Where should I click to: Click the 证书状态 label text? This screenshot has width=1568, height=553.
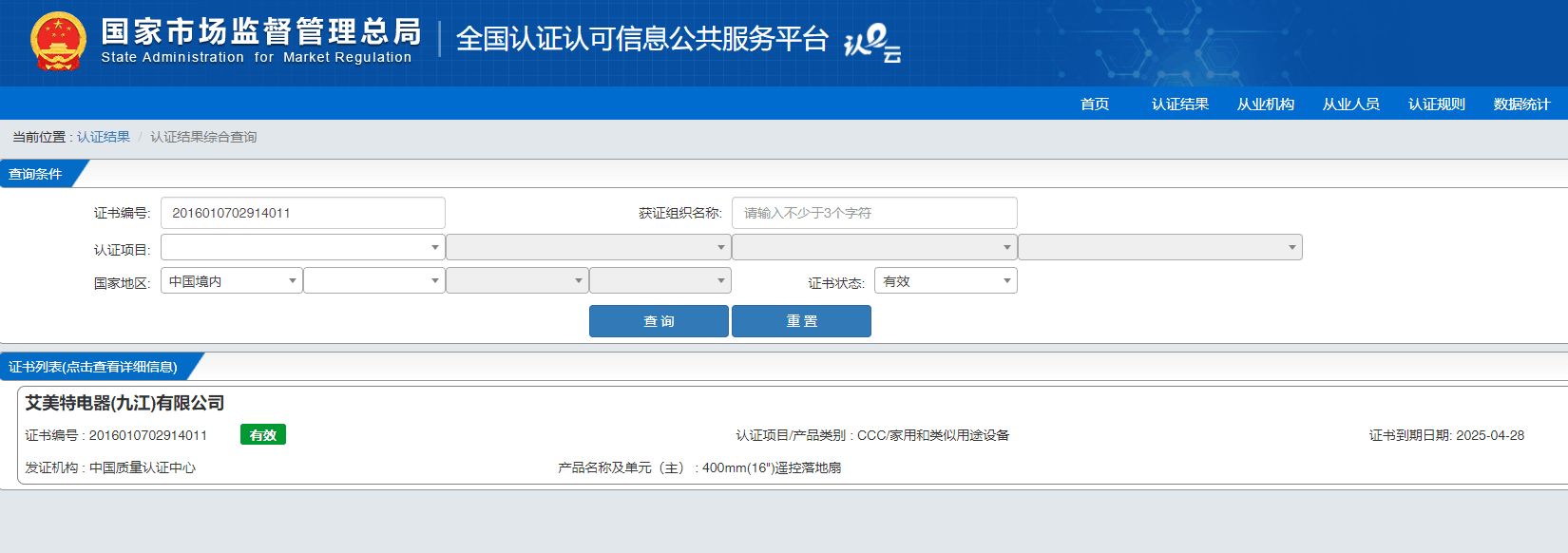pos(836,283)
